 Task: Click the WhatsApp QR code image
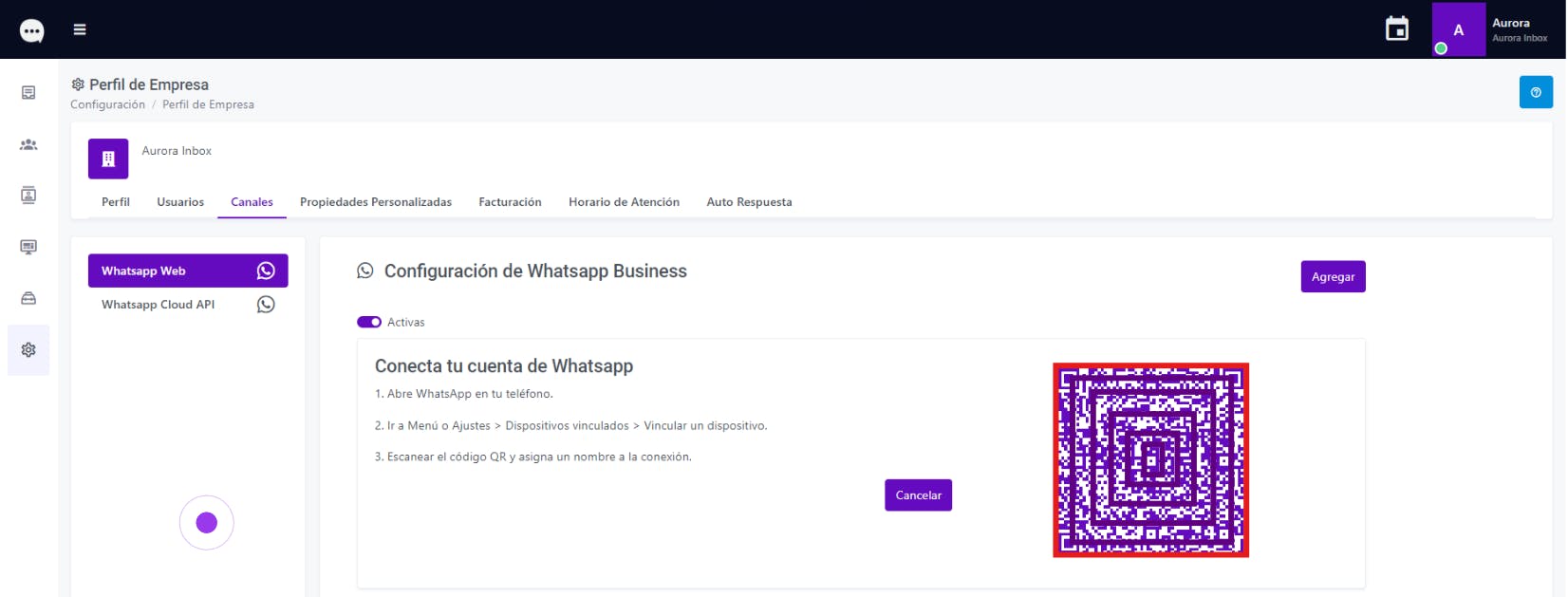1150,460
